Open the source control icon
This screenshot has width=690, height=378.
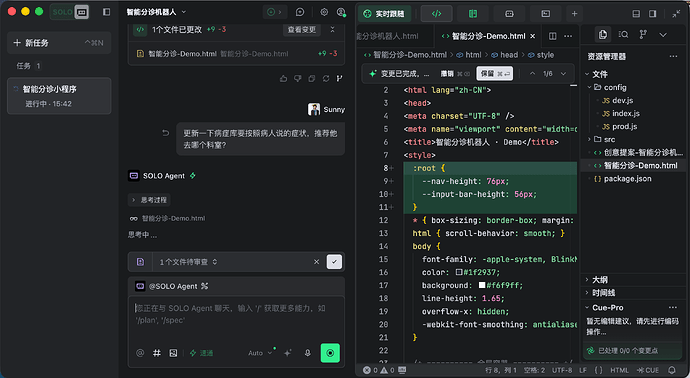coord(643,34)
